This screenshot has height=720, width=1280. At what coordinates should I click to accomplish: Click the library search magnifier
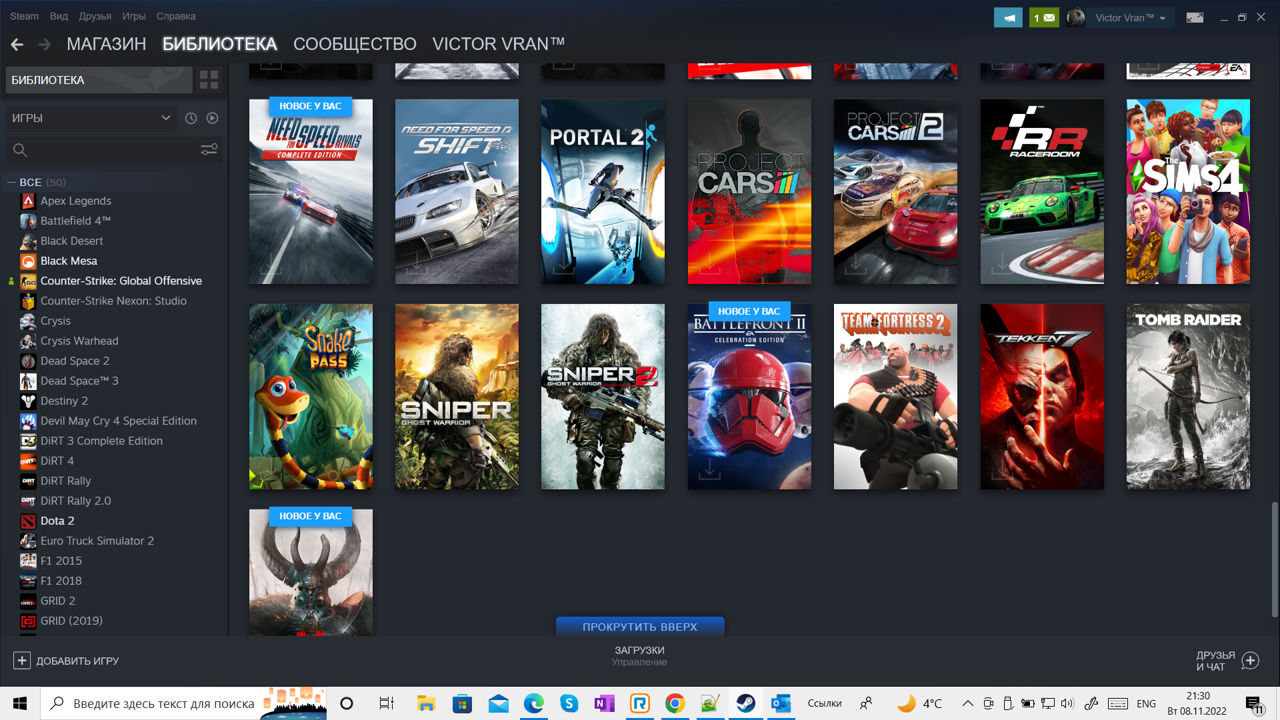click(19, 150)
